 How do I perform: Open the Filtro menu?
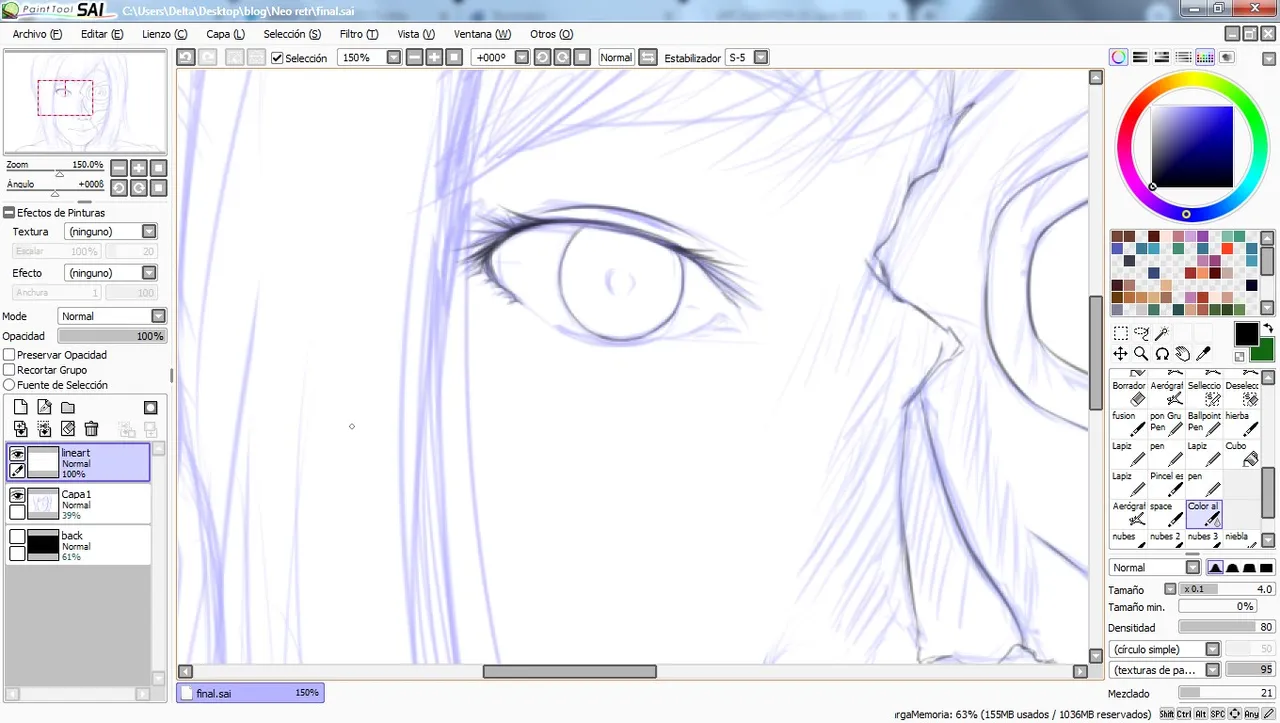(358, 34)
